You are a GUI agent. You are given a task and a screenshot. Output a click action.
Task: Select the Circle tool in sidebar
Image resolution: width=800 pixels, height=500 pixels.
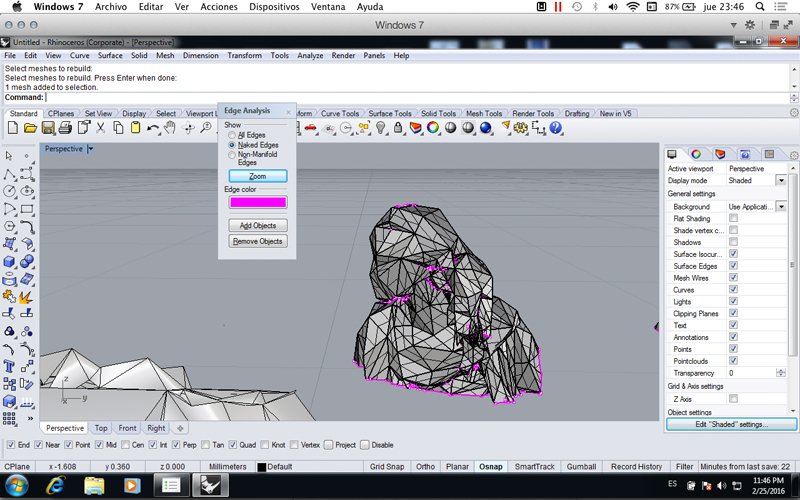point(9,191)
